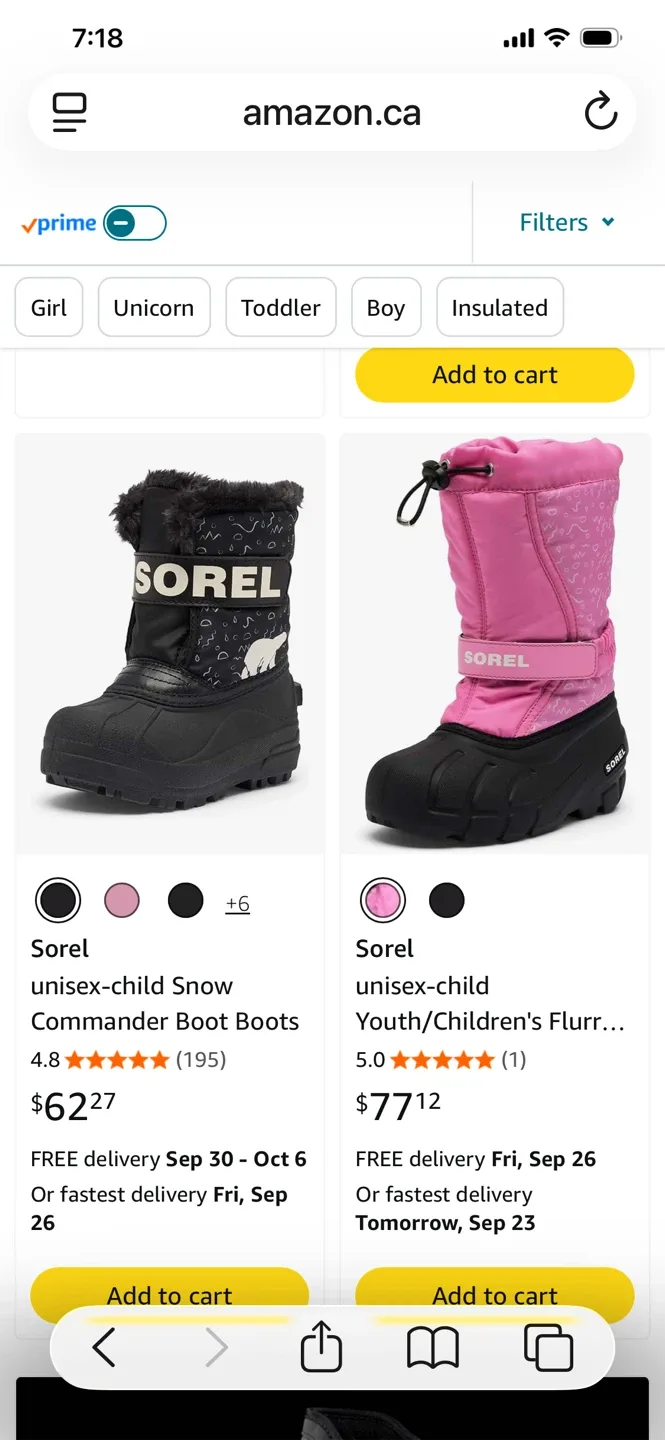Tap the Prime checkmark logo
The height and width of the screenshot is (1440, 665).
[x=56, y=222]
